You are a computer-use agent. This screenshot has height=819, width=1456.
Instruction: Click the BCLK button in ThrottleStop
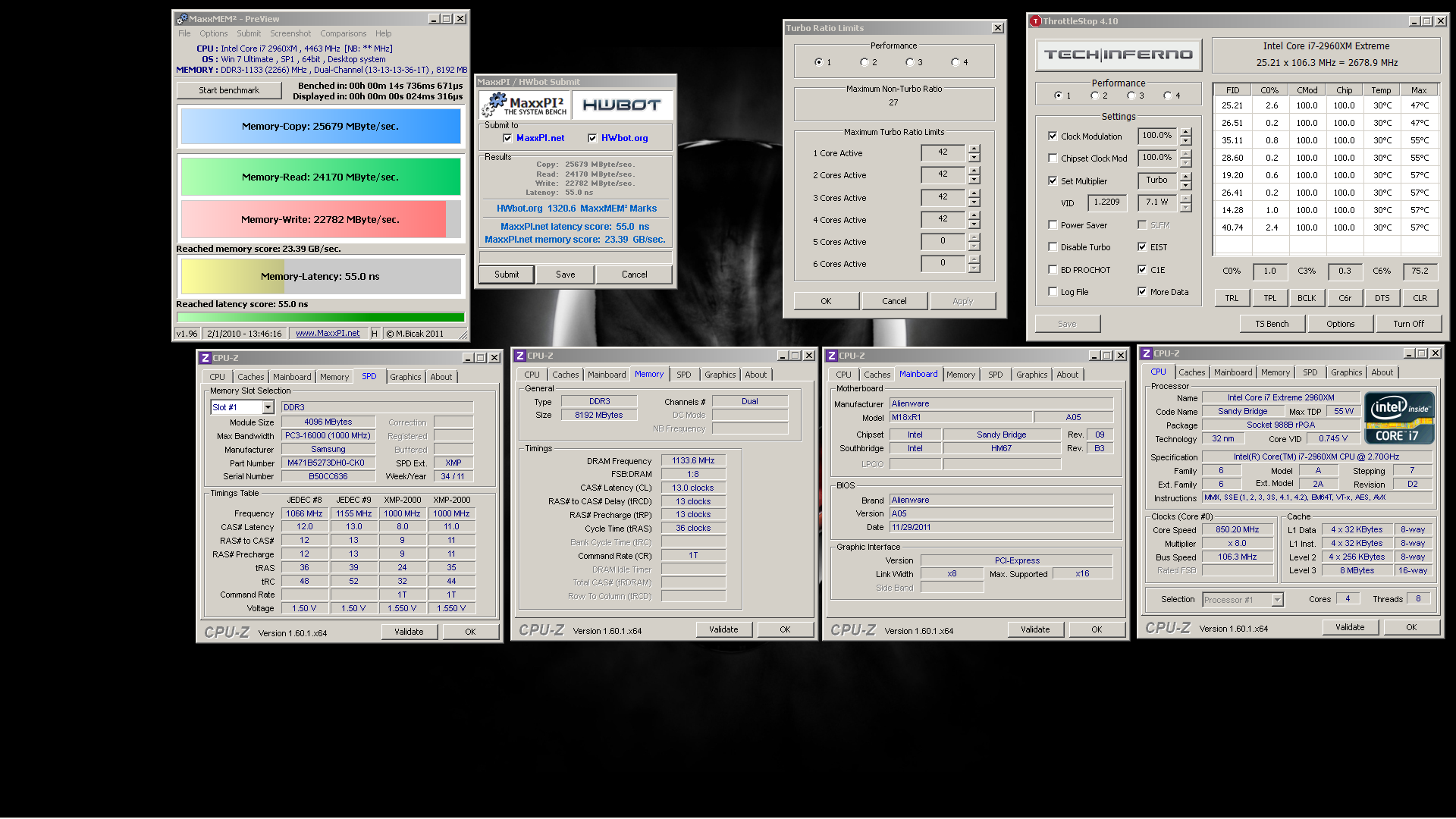point(1307,298)
